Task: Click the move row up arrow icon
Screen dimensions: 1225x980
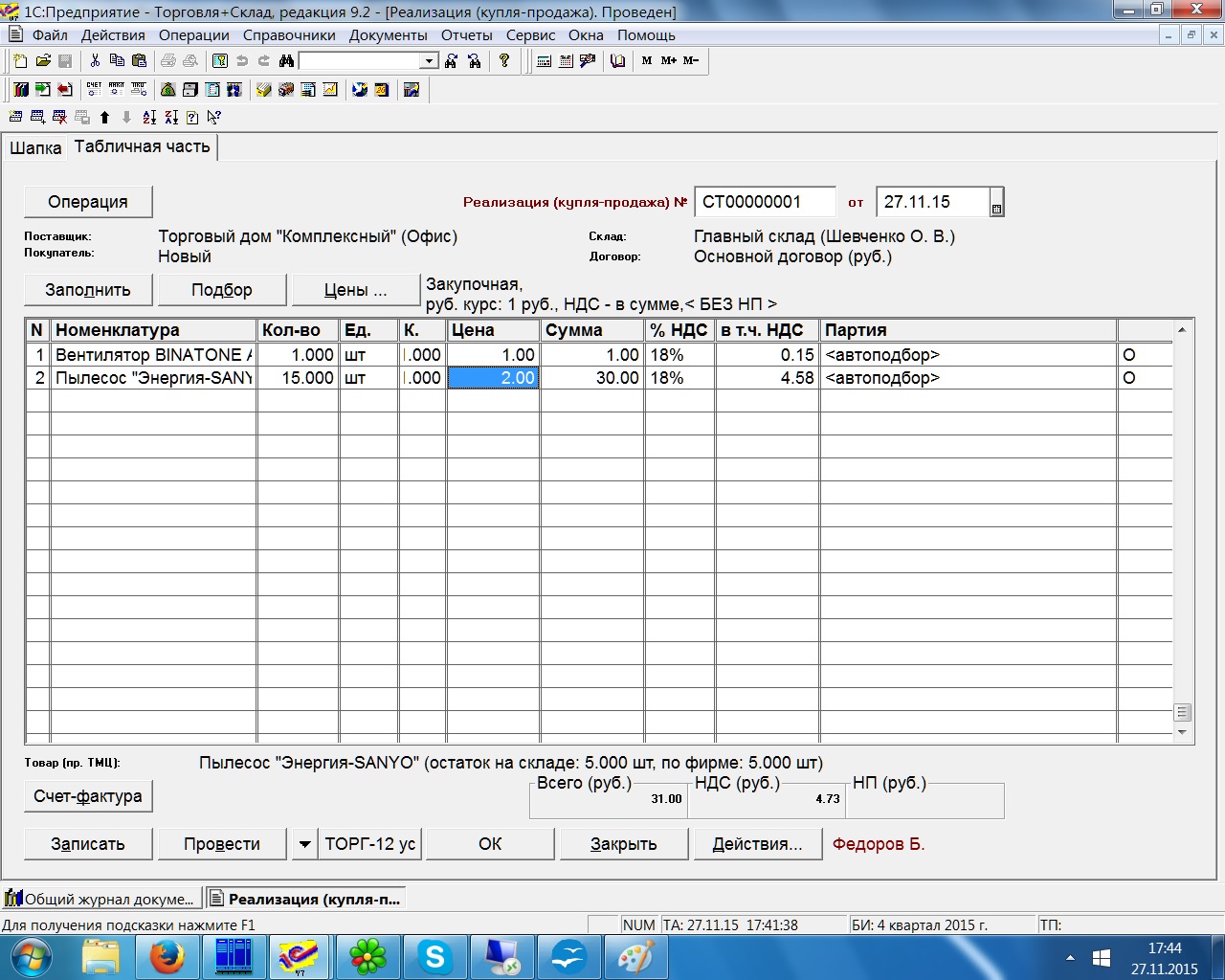Action: [104, 118]
